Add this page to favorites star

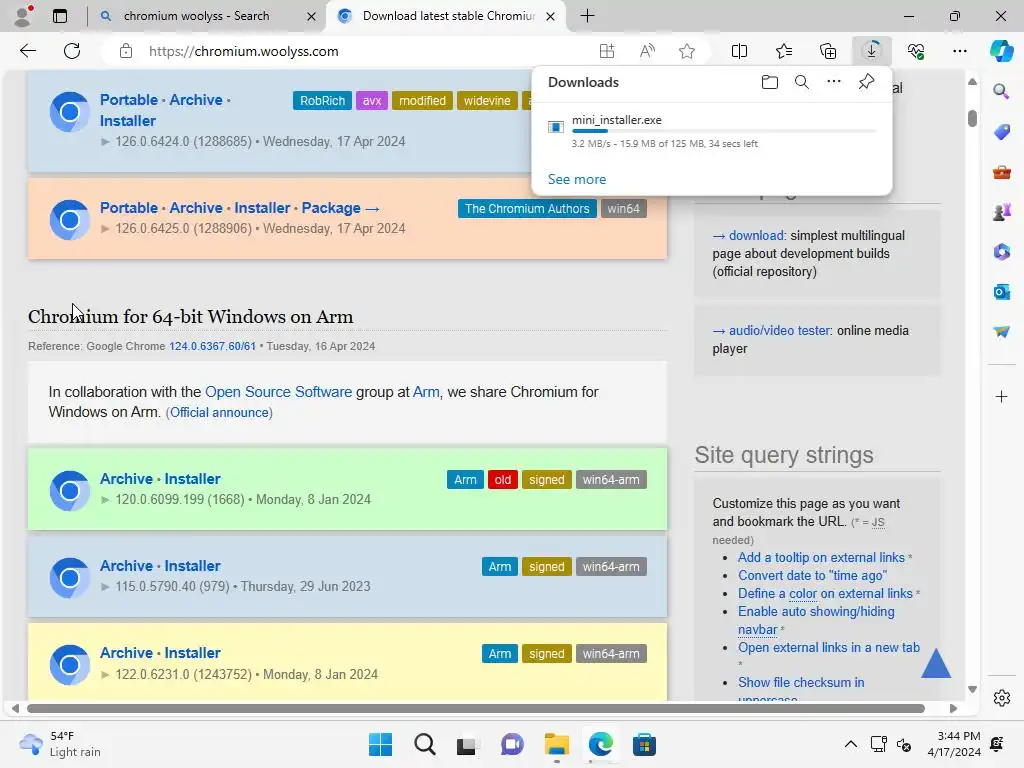point(686,51)
